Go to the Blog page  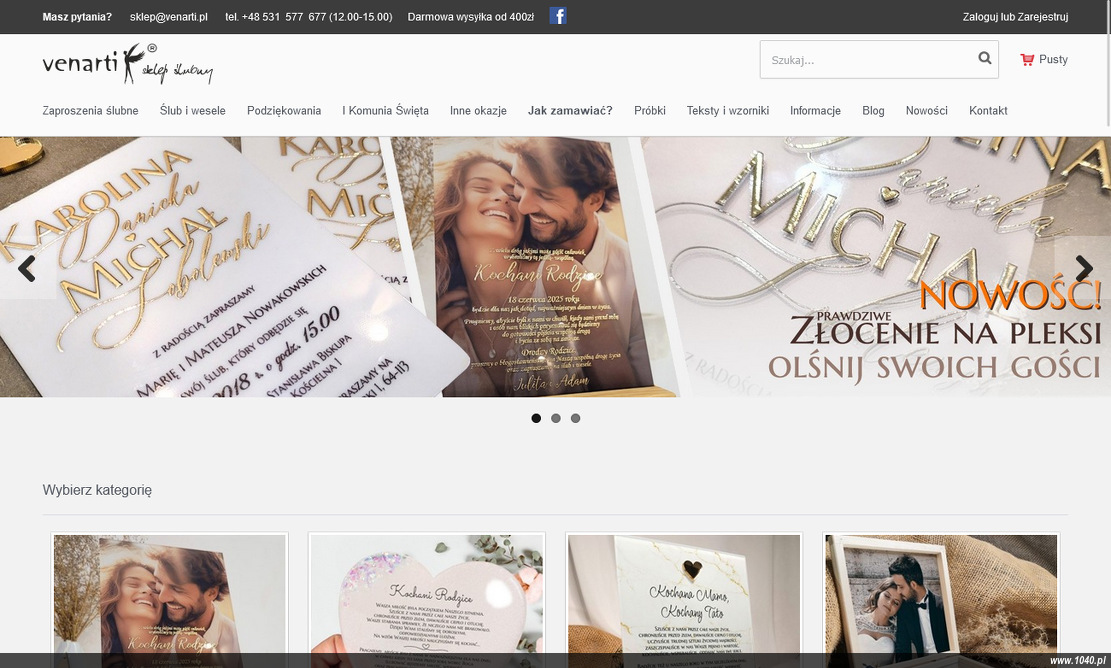click(x=874, y=111)
